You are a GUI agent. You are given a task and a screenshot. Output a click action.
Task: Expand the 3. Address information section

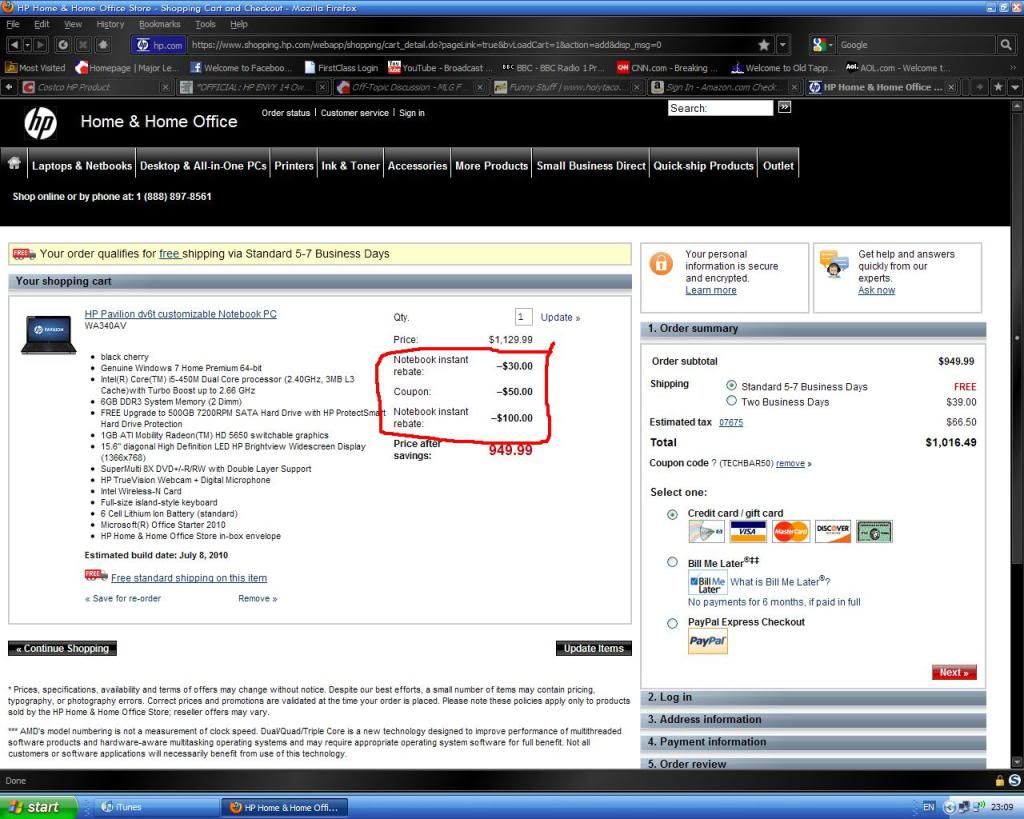click(x=813, y=720)
